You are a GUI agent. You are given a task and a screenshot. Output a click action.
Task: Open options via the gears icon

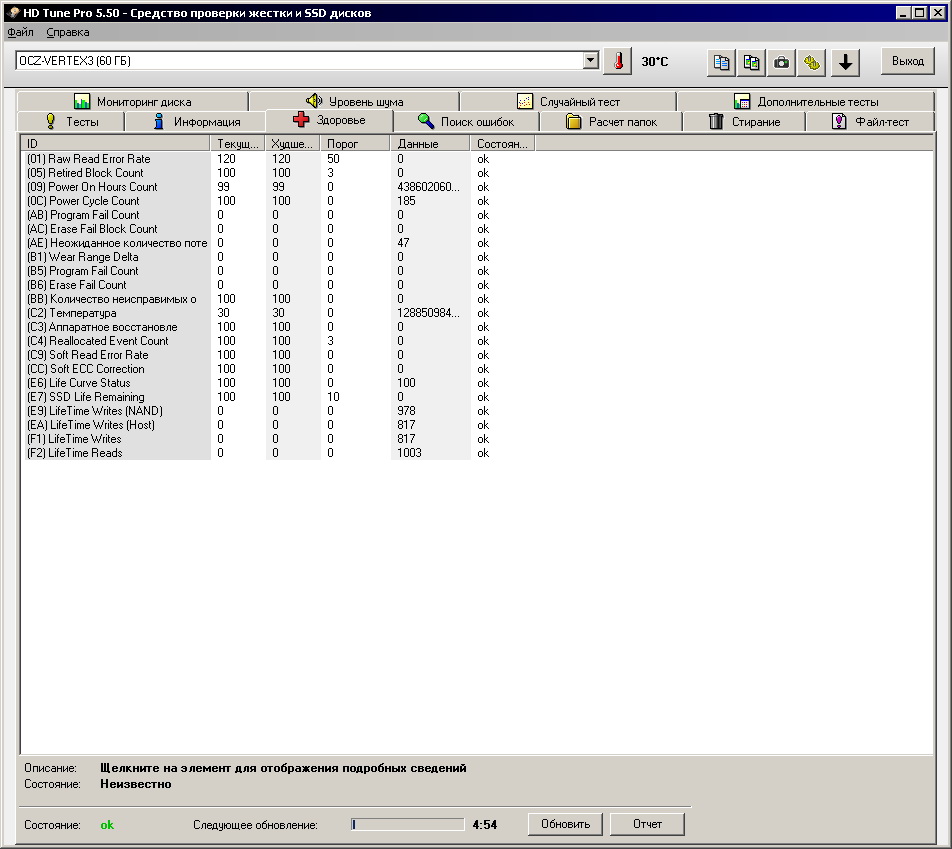[812, 62]
